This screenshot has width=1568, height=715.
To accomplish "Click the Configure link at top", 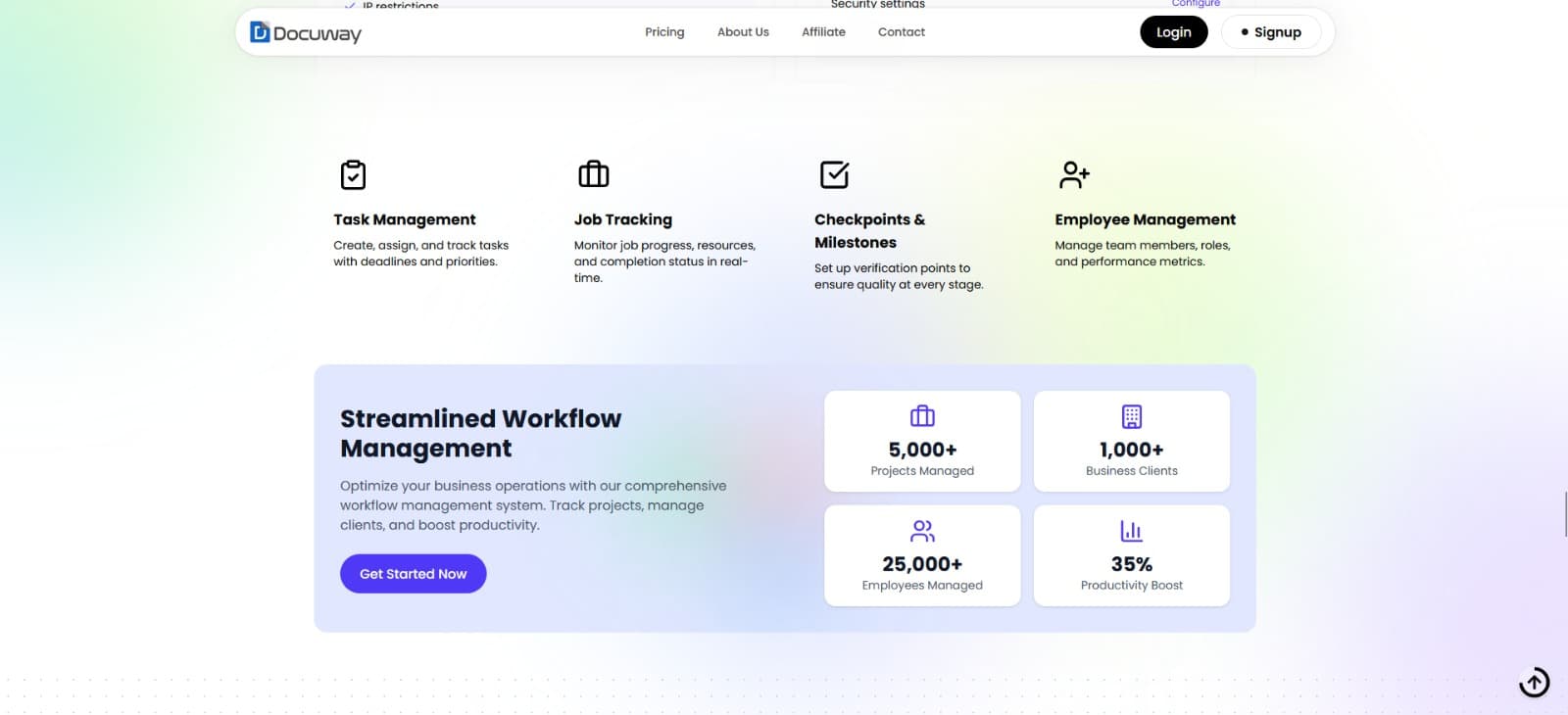I will (x=1196, y=4).
